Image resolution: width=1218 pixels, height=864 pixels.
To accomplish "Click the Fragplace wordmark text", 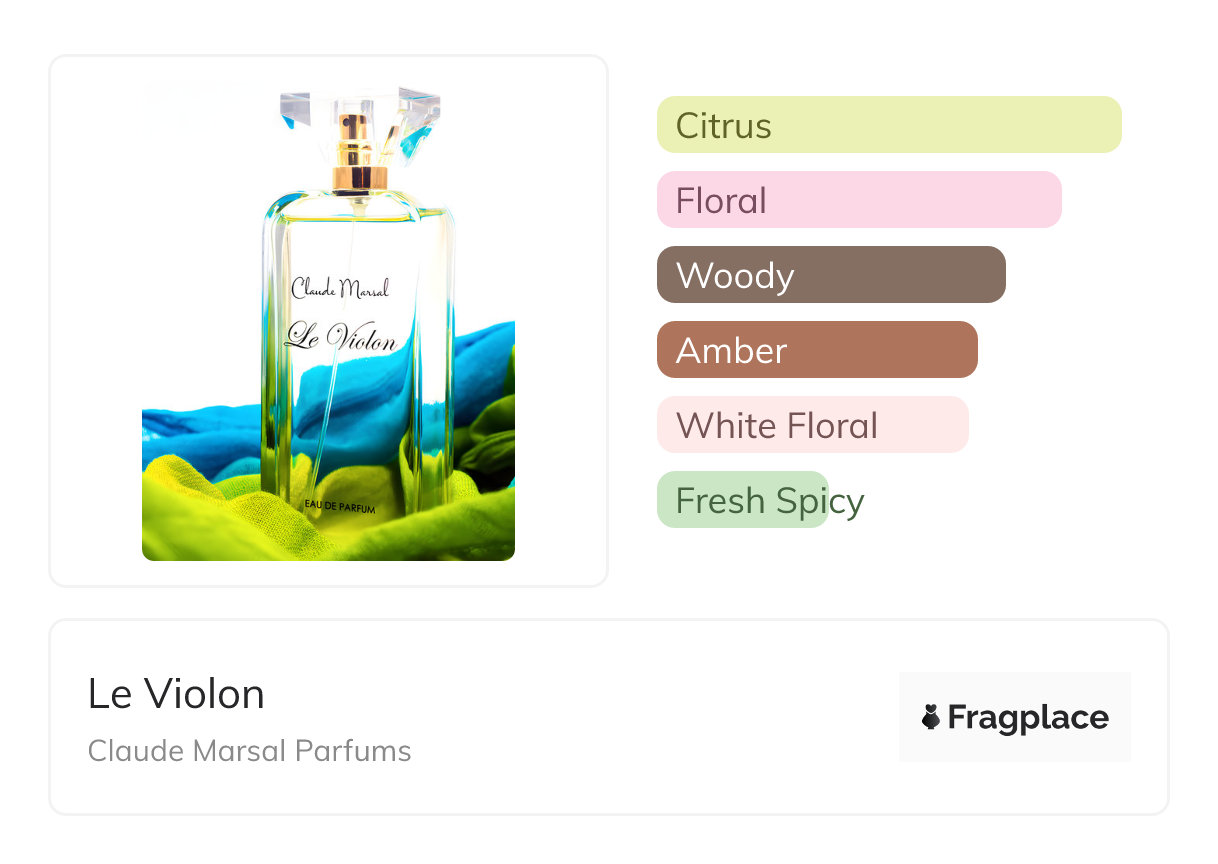I will pyautogui.click(x=1028, y=717).
